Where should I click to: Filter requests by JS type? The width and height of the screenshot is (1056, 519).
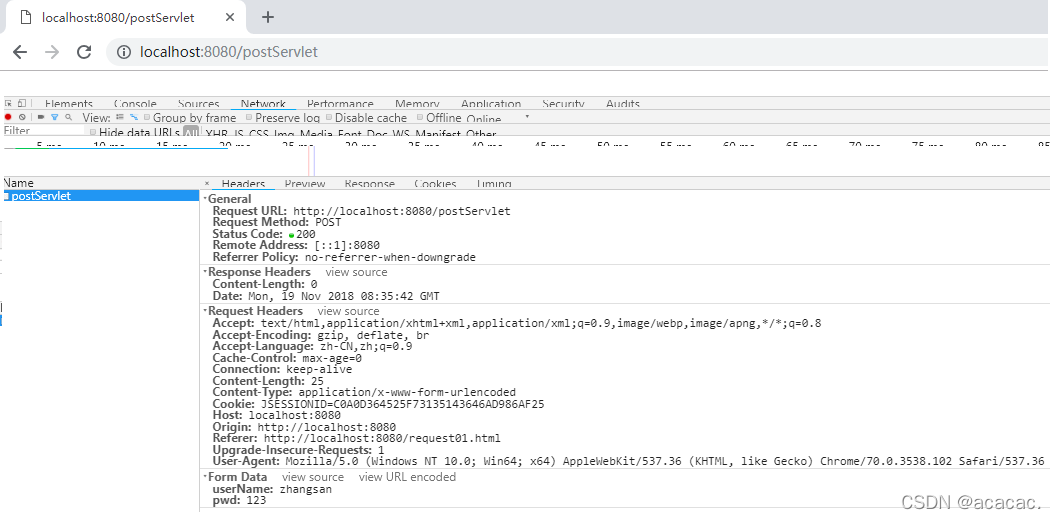(238, 133)
